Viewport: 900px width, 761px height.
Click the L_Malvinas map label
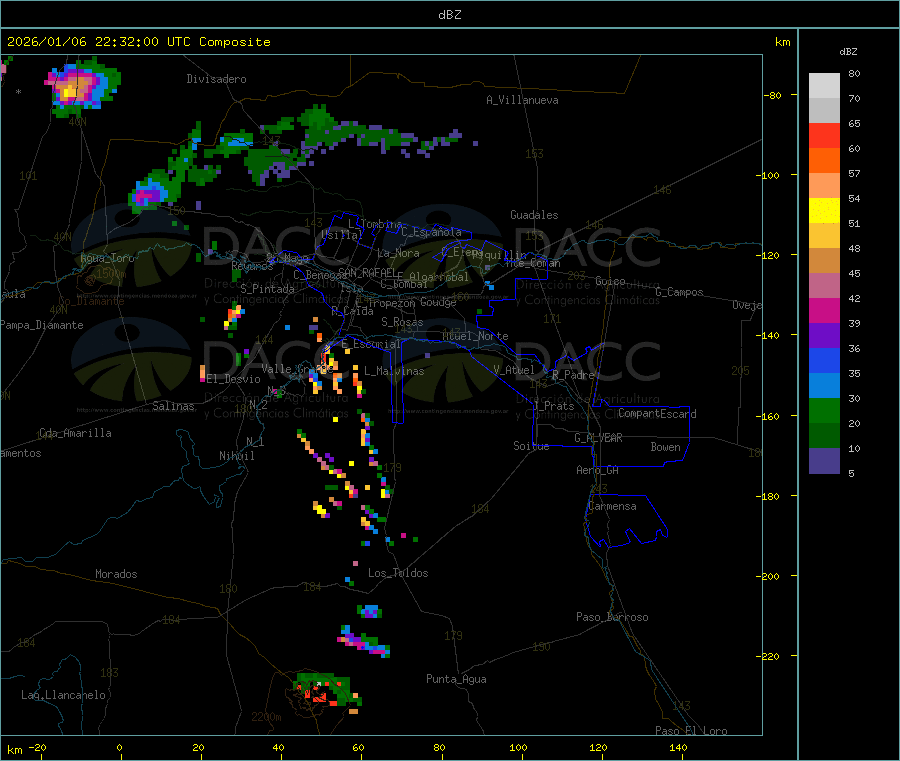[x=394, y=371]
